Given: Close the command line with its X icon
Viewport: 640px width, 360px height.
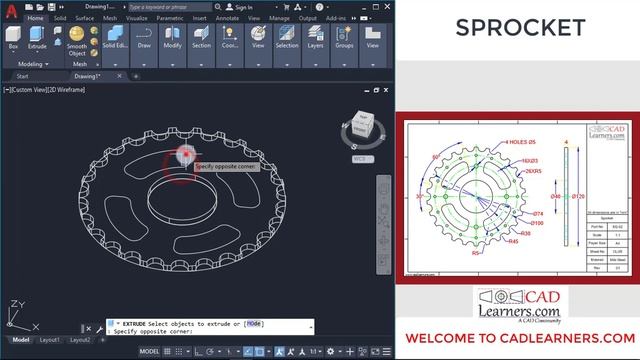Looking at the screenshot, I should pos(89,329).
